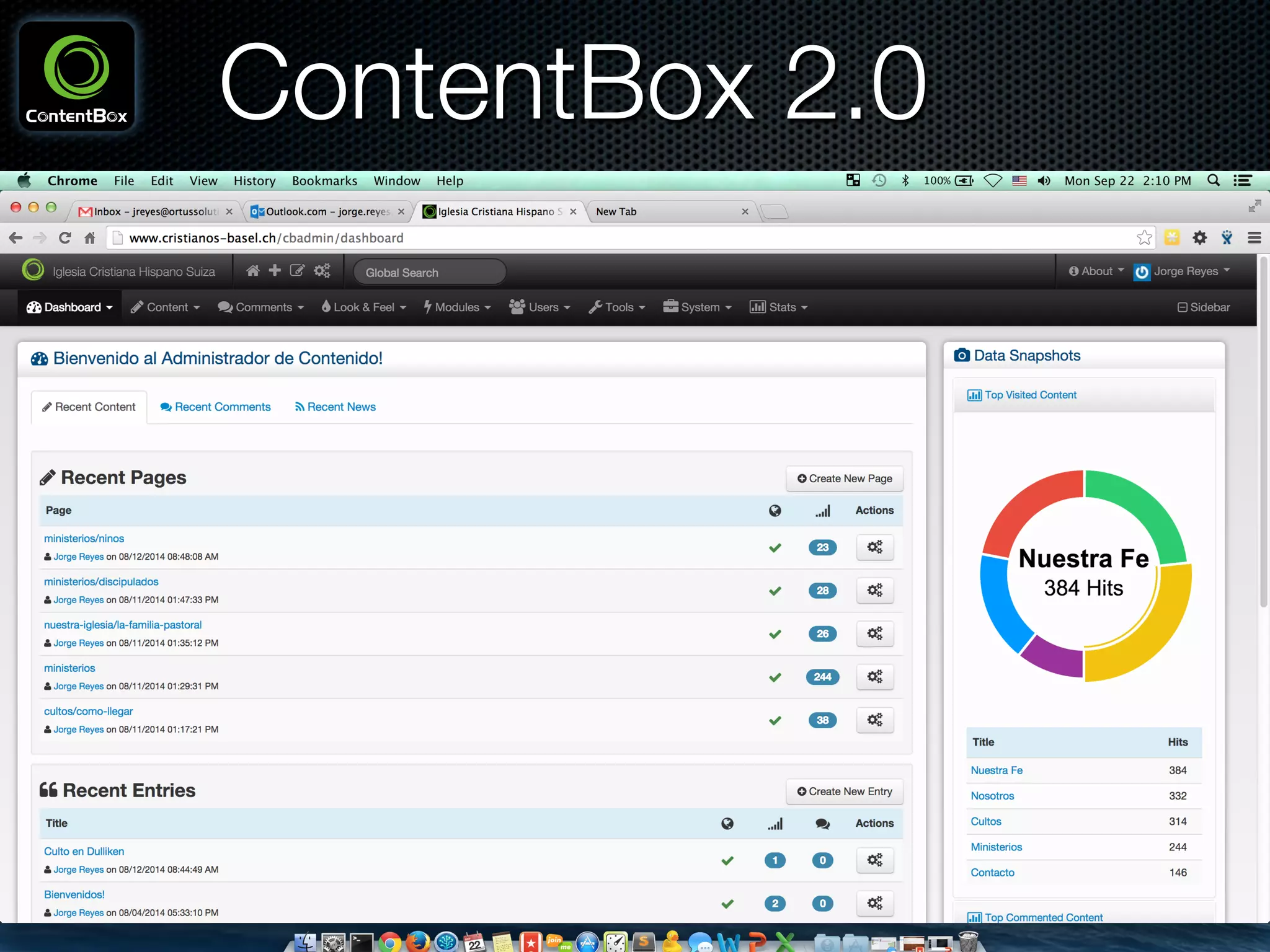
Task: Click the ContentBox logo in admin header
Action: [33, 270]
